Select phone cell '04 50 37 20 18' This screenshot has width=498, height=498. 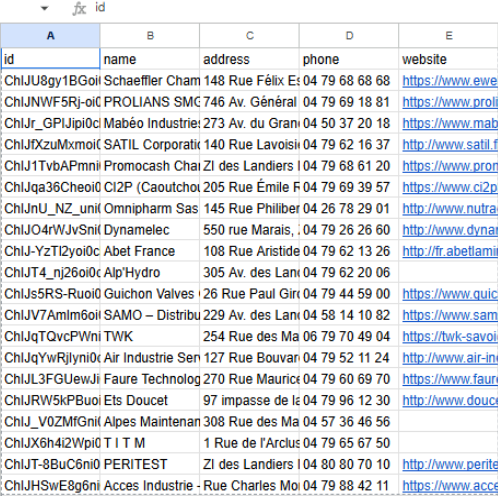point(349,123)
